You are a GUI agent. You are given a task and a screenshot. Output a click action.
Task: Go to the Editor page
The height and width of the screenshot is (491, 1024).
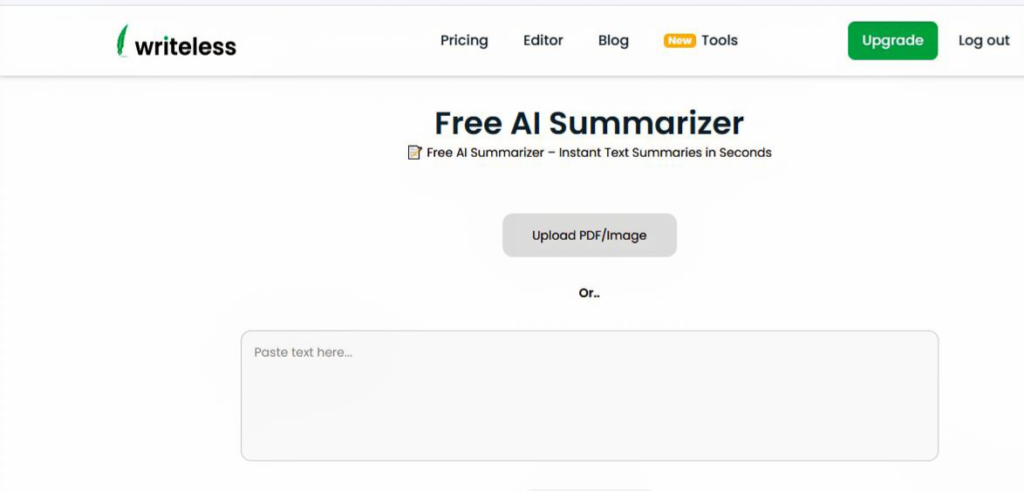point(543,41)
